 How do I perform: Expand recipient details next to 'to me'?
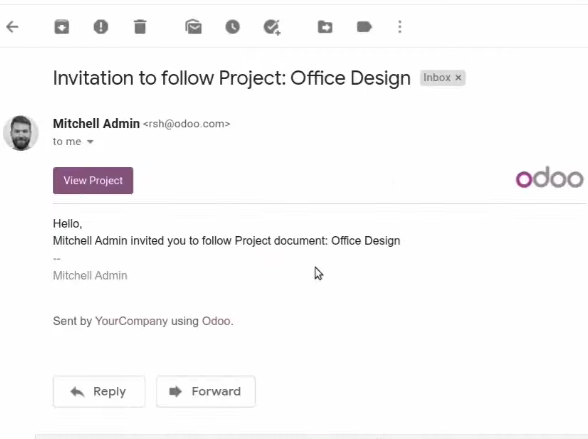click(x=90, y=142)
